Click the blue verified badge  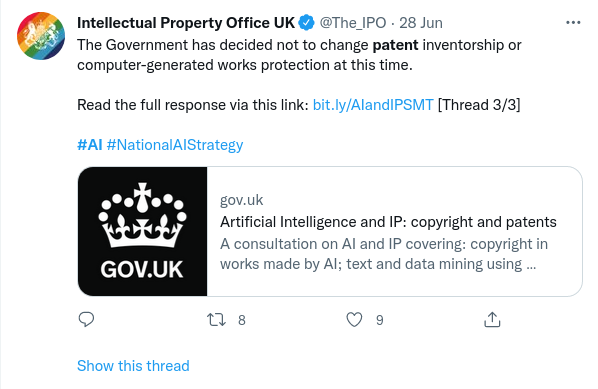tap(306, 23)
